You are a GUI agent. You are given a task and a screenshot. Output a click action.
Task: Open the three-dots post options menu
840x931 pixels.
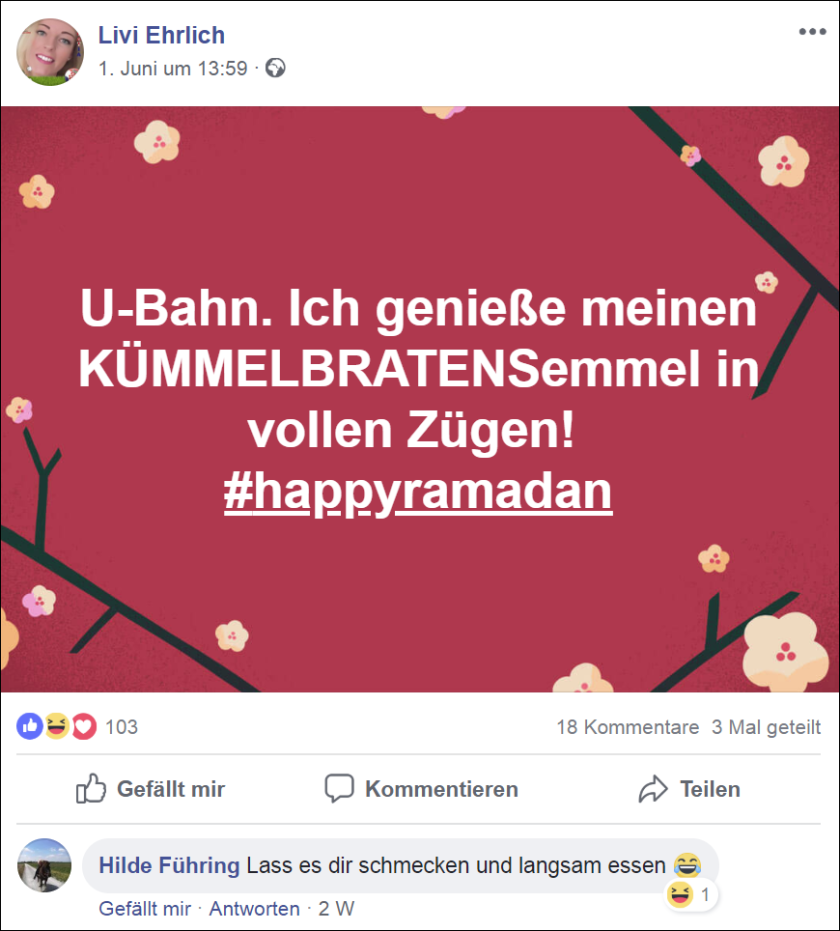pos(812,31)
